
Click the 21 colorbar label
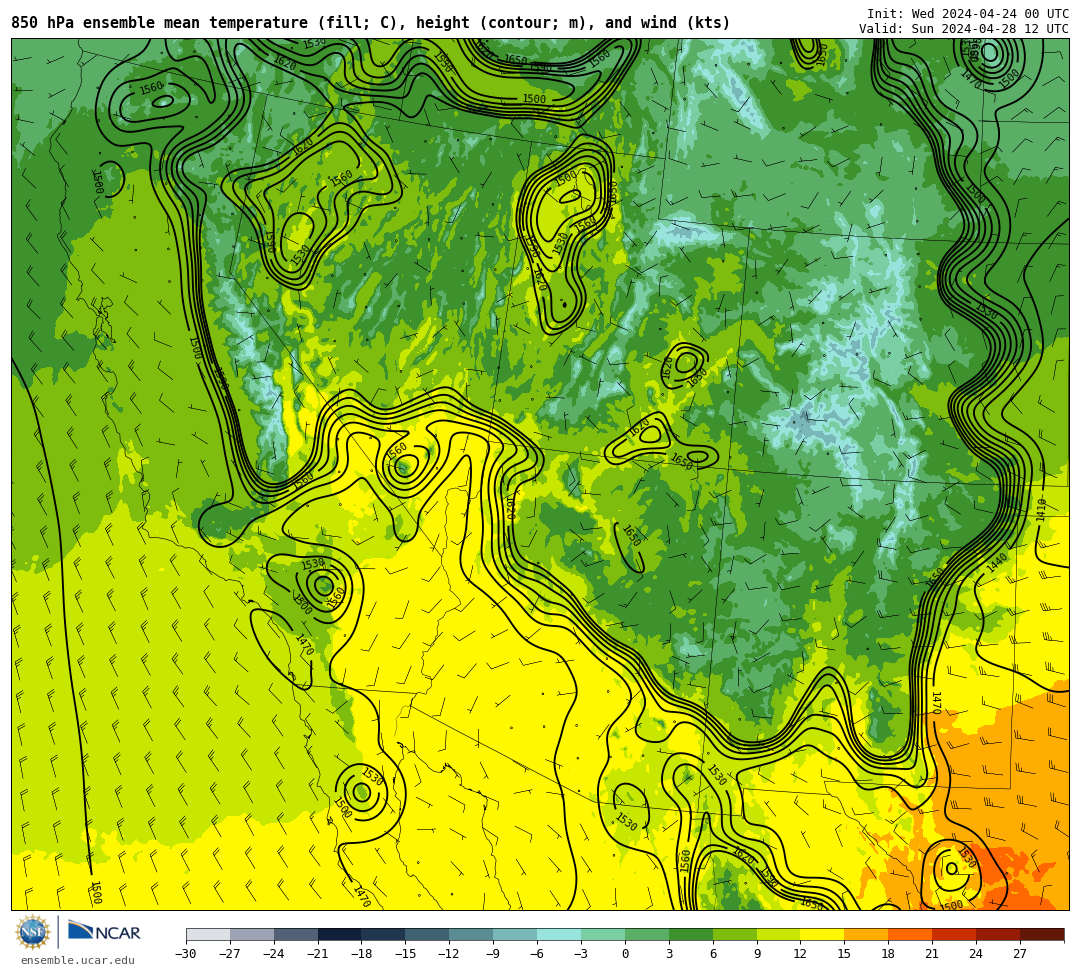(932, 954)
